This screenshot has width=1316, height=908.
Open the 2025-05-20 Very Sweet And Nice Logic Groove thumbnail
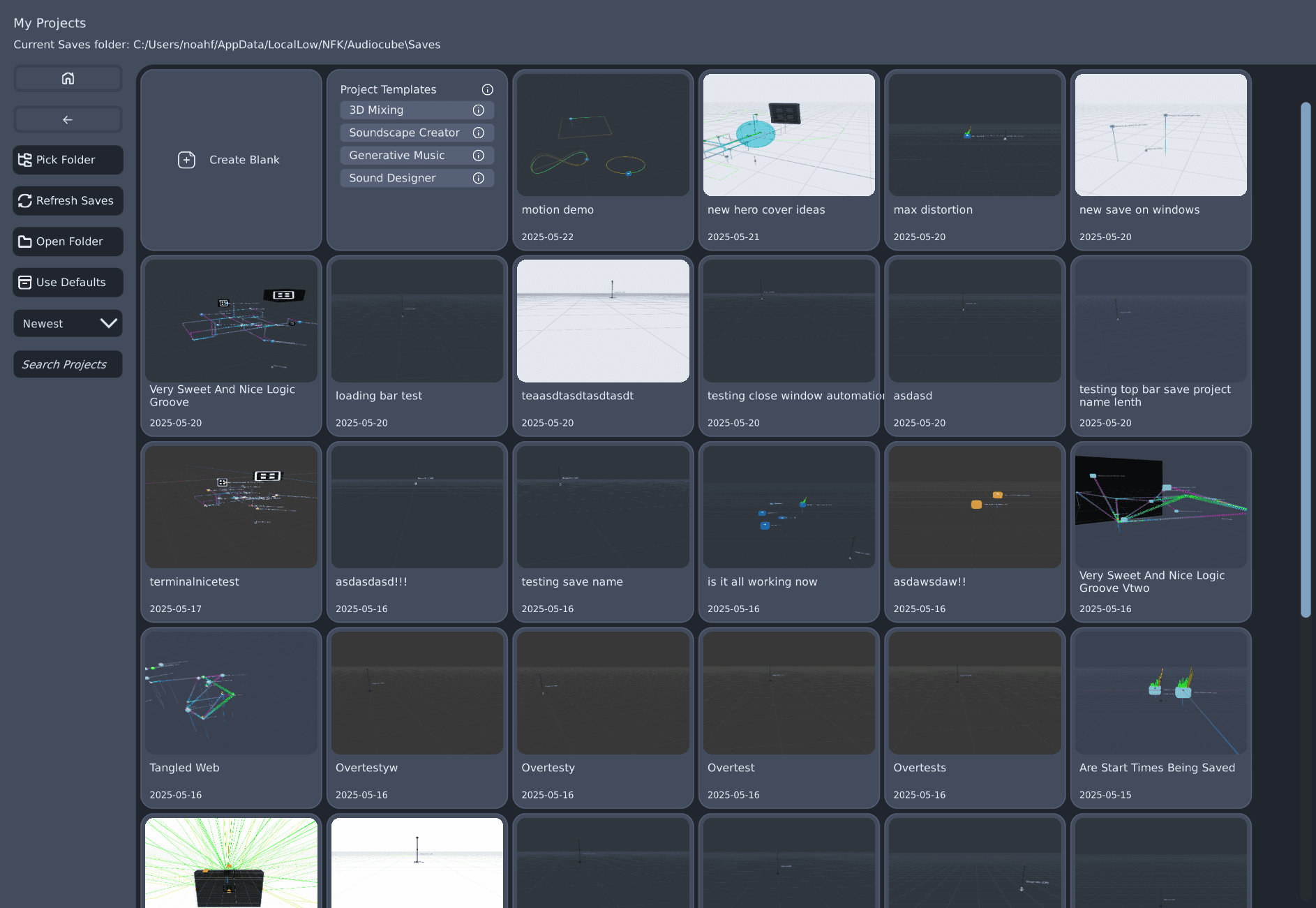pos(231,321)
